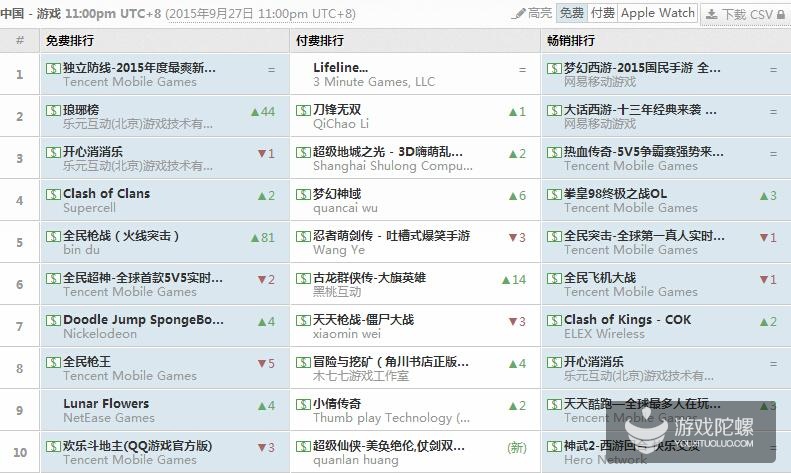791x473 pixels.
Task: Click the 高亮 highlight pencil icon
Action: point(519,13)
